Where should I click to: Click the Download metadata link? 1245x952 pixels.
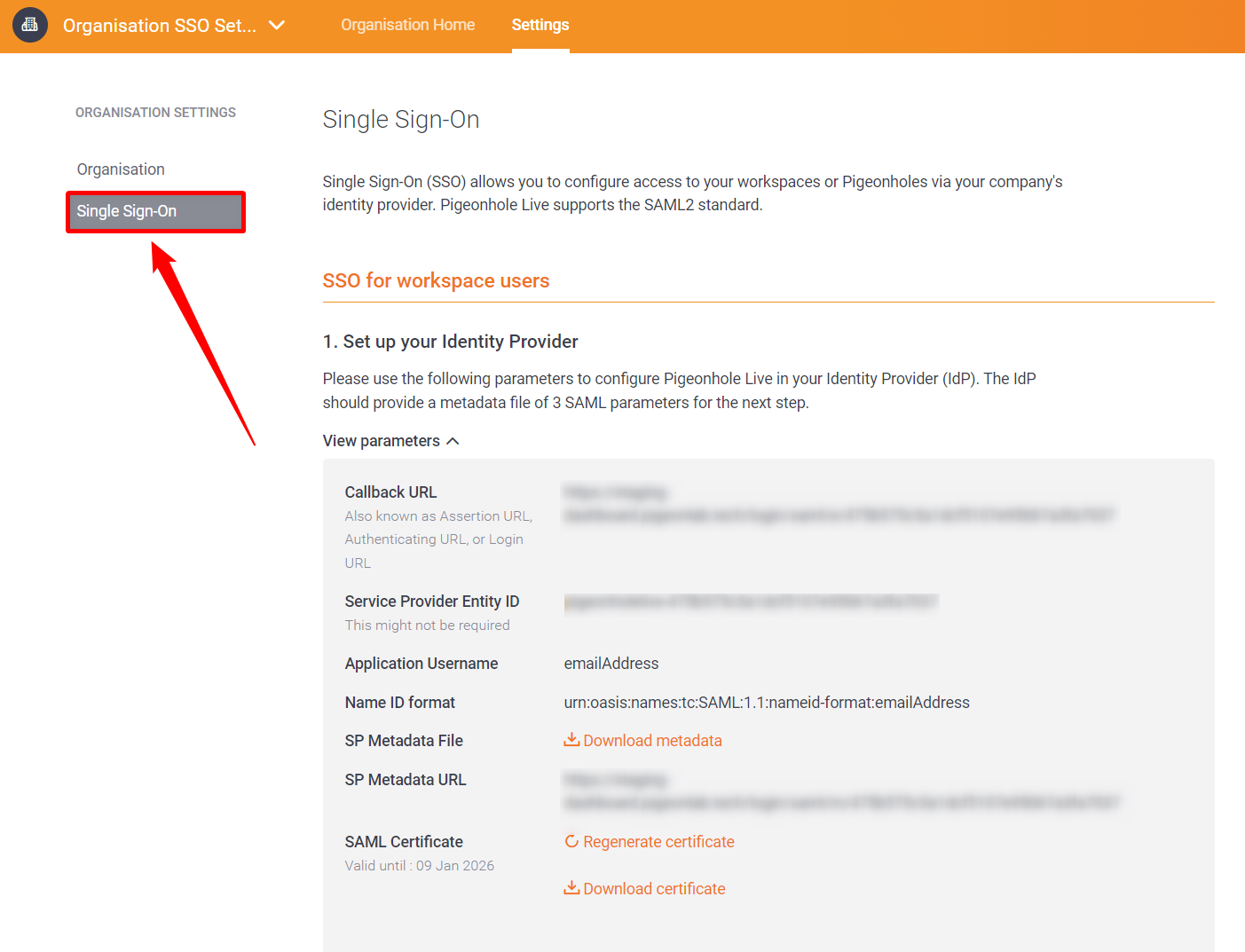pos(651,740)
